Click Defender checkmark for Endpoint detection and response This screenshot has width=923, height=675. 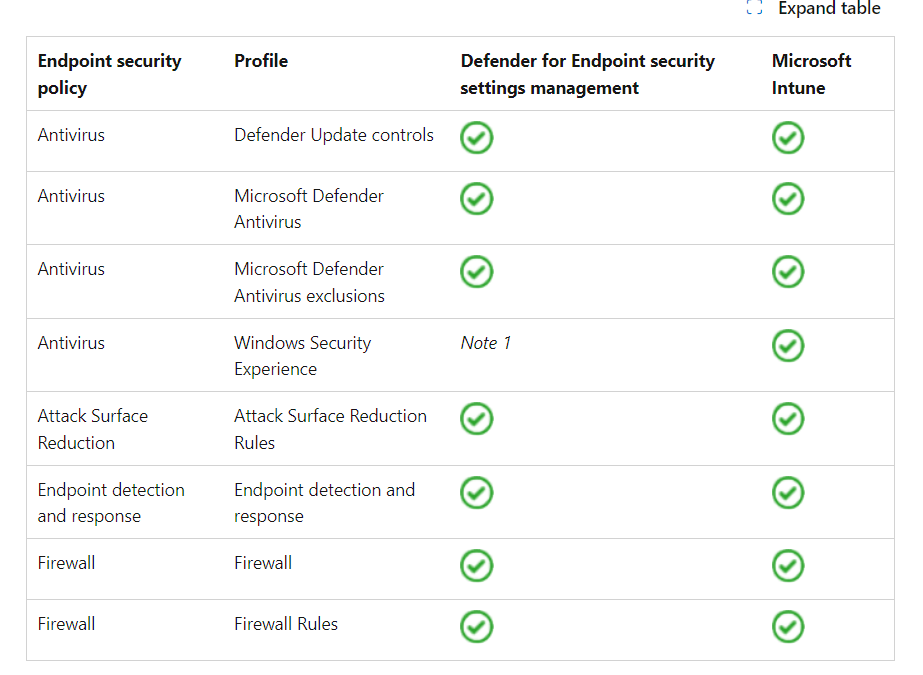(476, 493)
